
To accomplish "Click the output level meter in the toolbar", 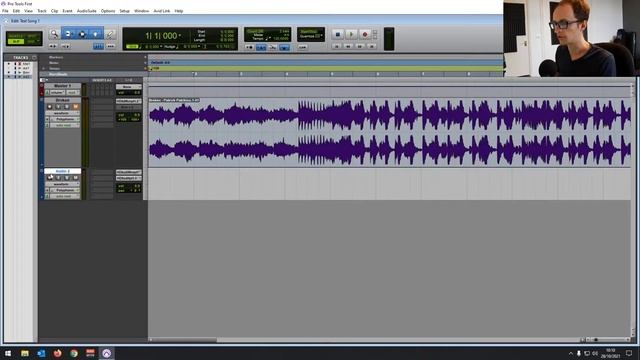I will 389,39.
